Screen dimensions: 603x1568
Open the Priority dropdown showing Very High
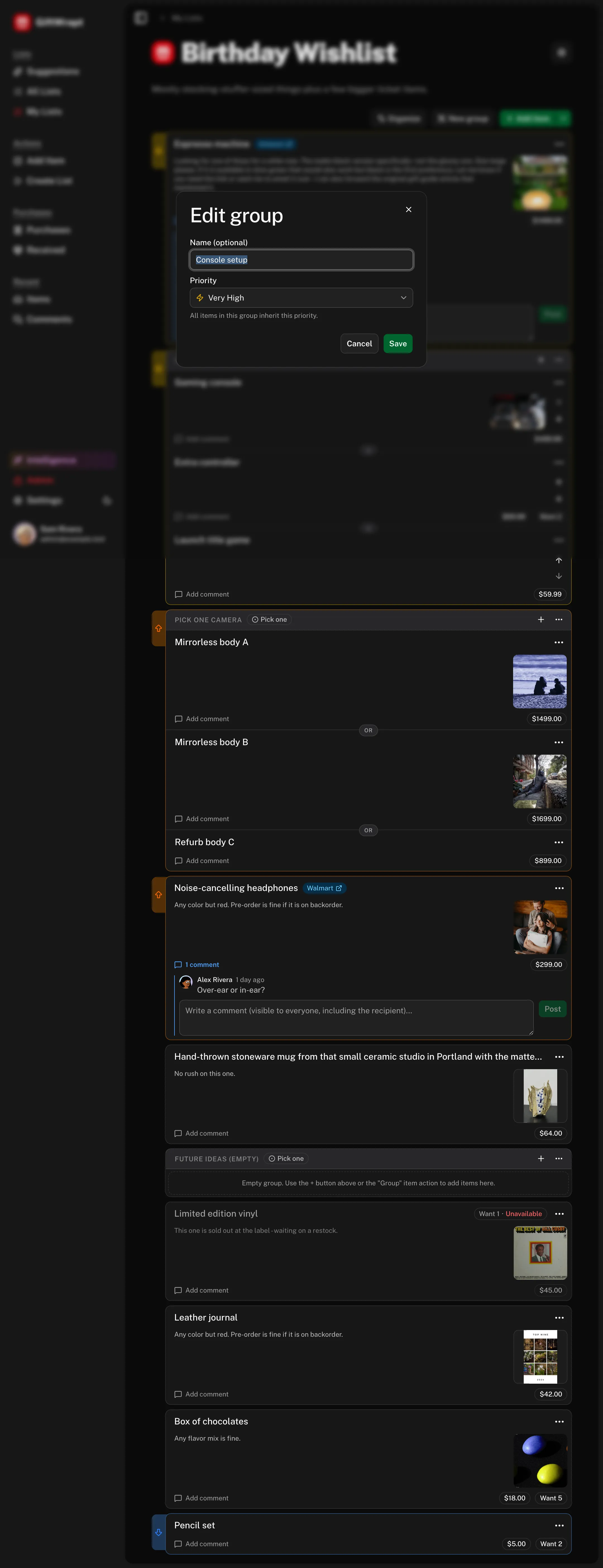301,298
